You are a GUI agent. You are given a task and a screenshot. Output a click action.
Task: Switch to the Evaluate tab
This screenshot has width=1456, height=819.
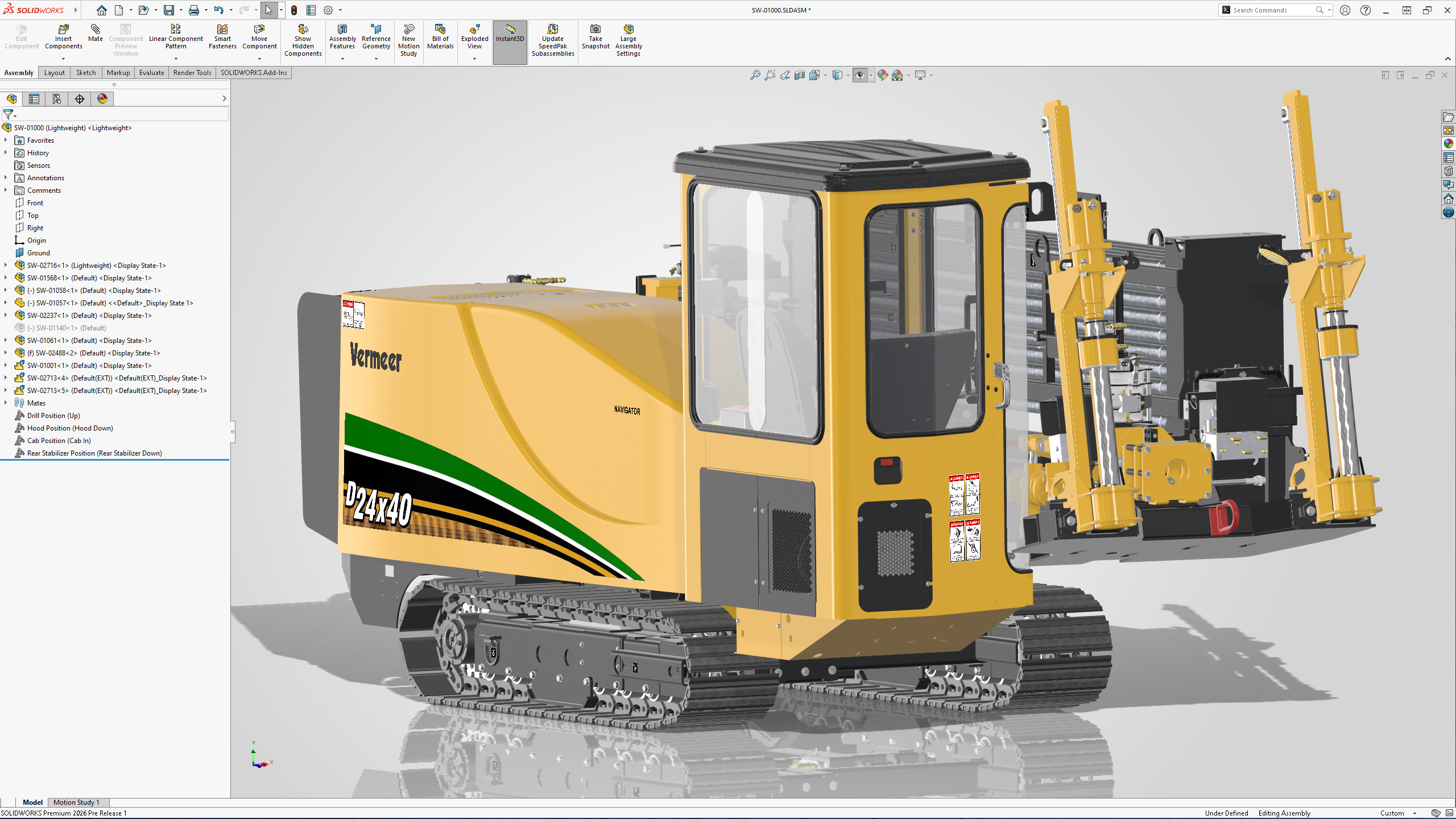coord(151,73)
